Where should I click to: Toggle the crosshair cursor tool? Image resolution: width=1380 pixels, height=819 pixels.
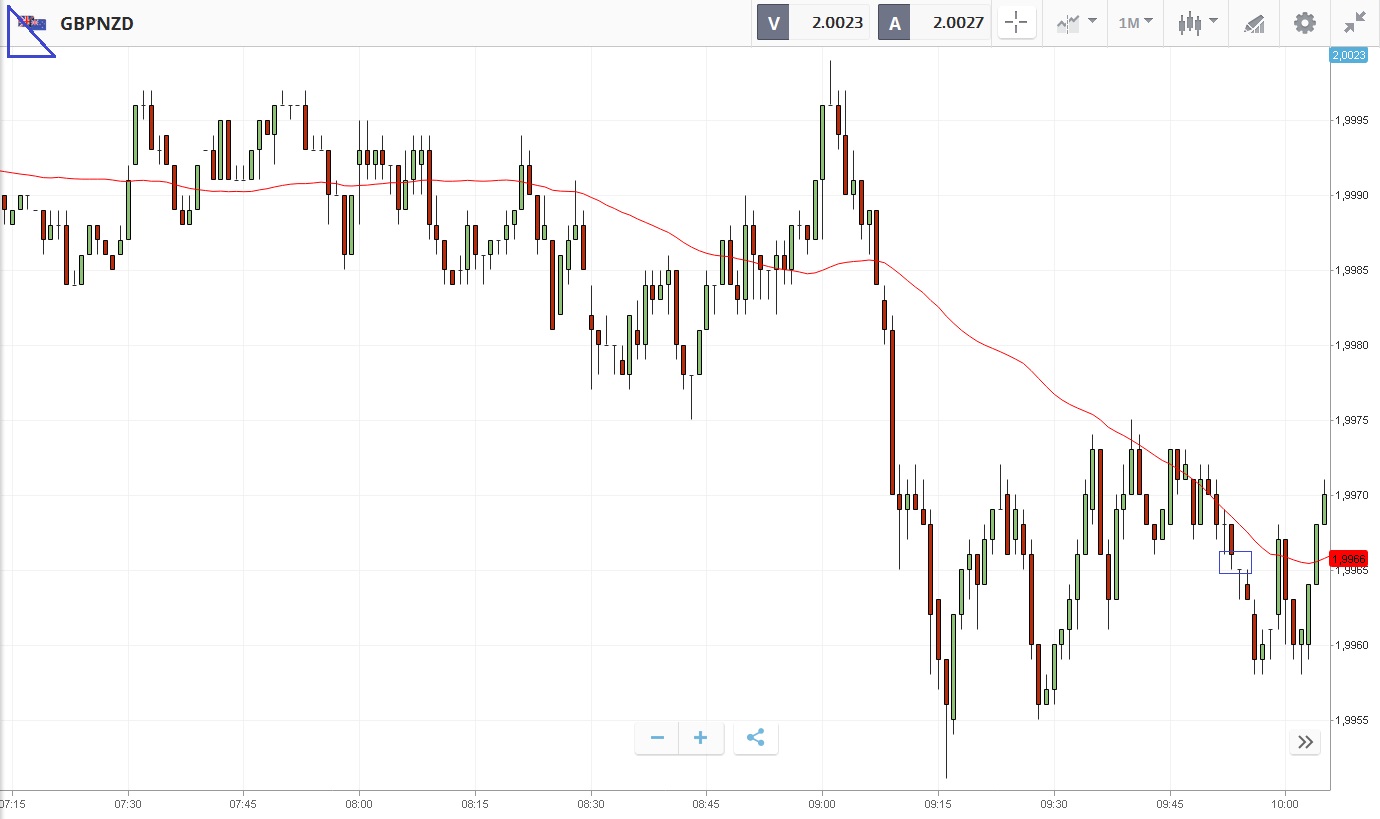tap(1015, 23)
